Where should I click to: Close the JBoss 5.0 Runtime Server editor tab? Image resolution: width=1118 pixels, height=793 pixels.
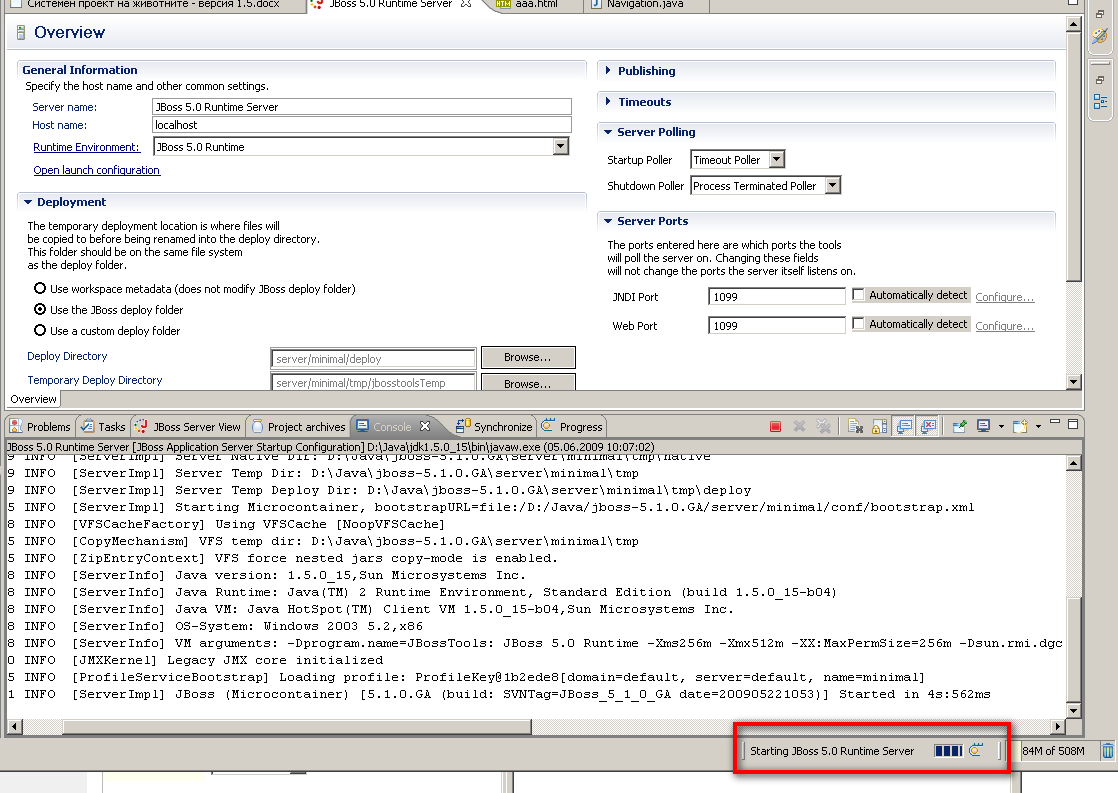[x=466, y=4]
